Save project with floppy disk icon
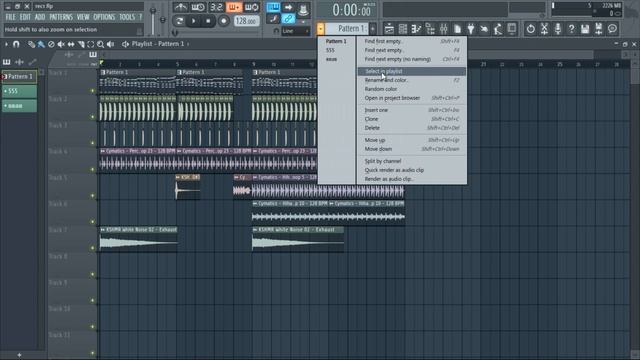The image size is (640, 360). 585,29
